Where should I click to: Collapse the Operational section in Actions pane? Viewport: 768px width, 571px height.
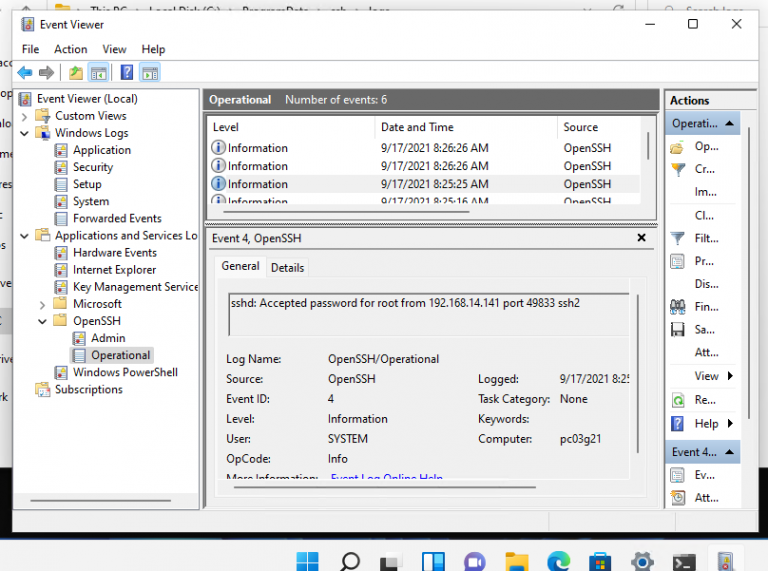730,124
